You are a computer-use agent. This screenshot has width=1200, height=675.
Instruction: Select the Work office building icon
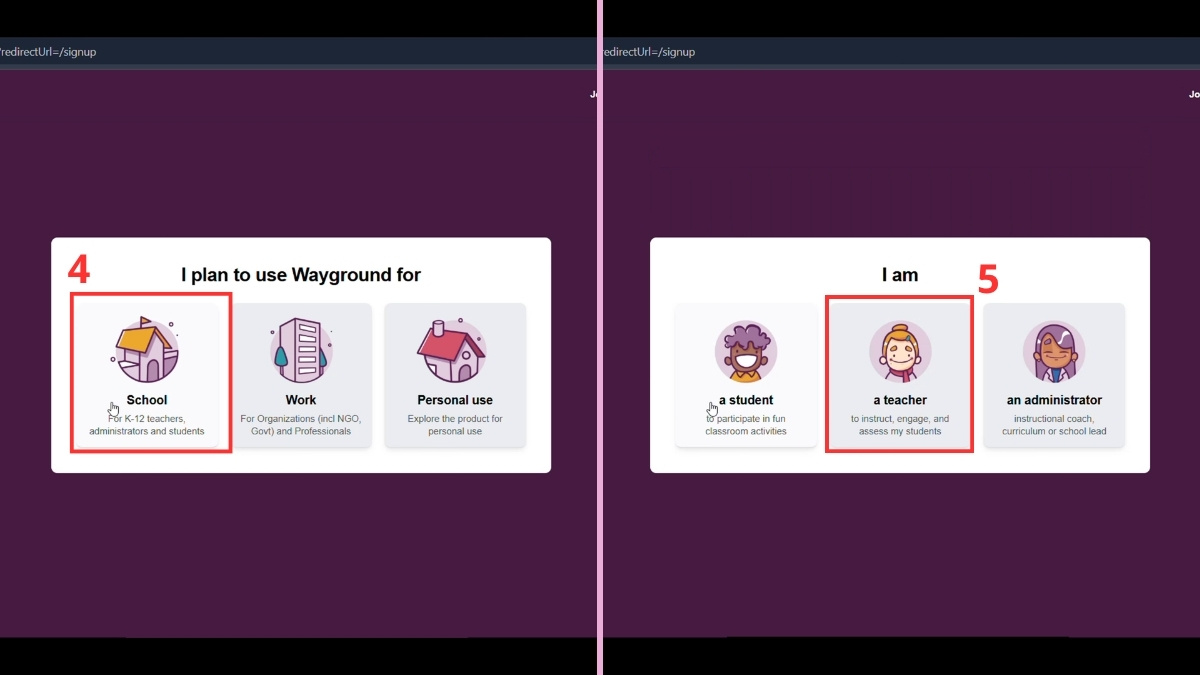[x=301, y=350]
